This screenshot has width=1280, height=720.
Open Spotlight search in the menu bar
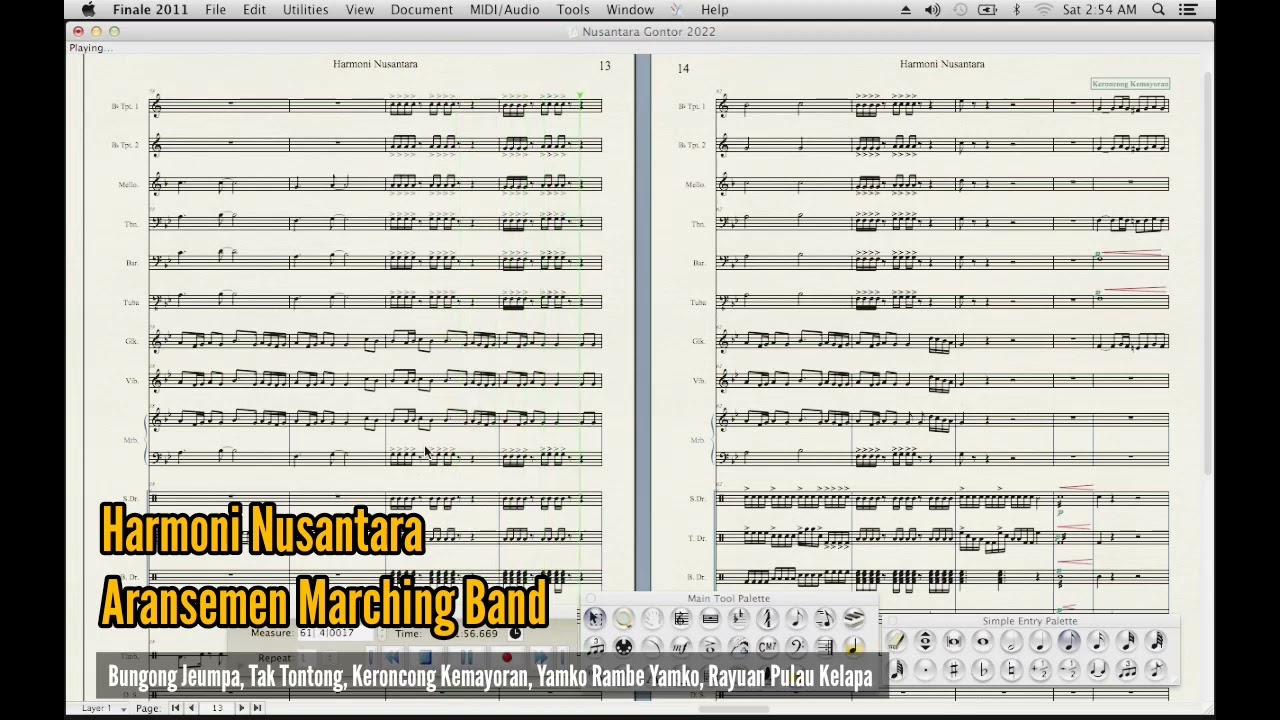click(1158, 10)
